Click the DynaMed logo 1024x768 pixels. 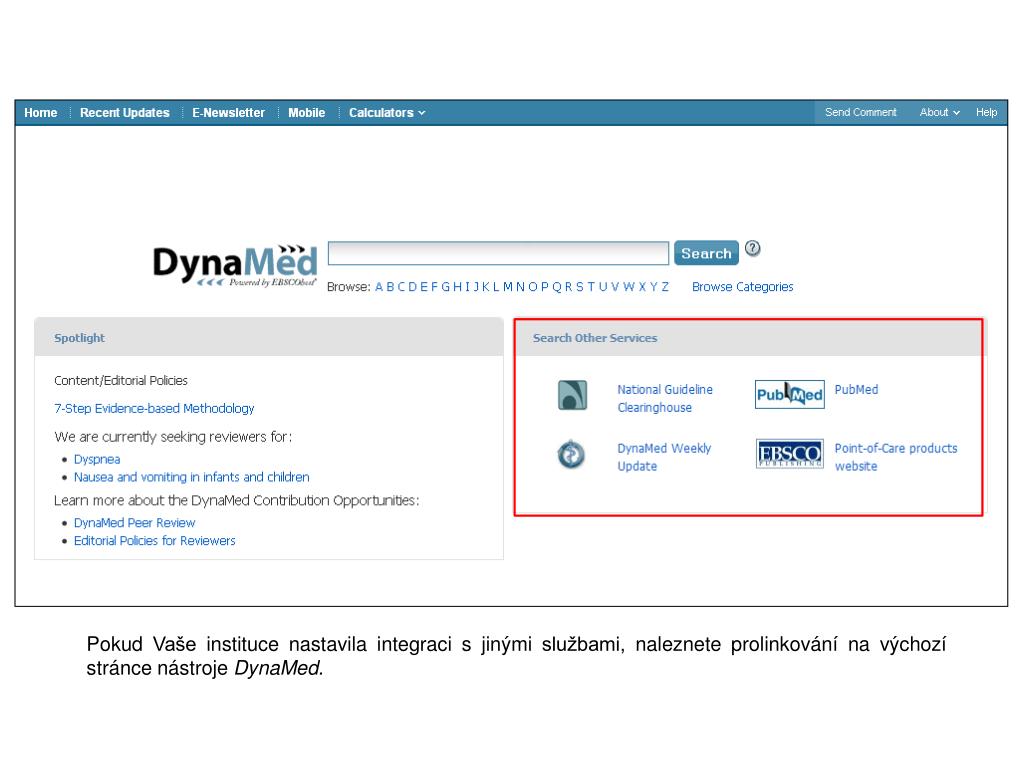tap(235, 265)
